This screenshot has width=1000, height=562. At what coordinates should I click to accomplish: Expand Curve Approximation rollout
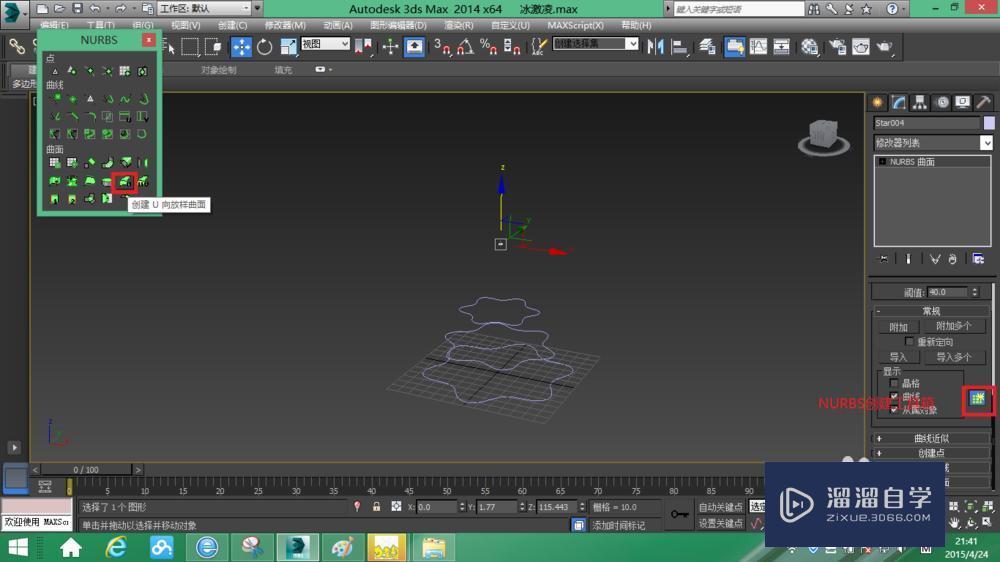[932, 438]
